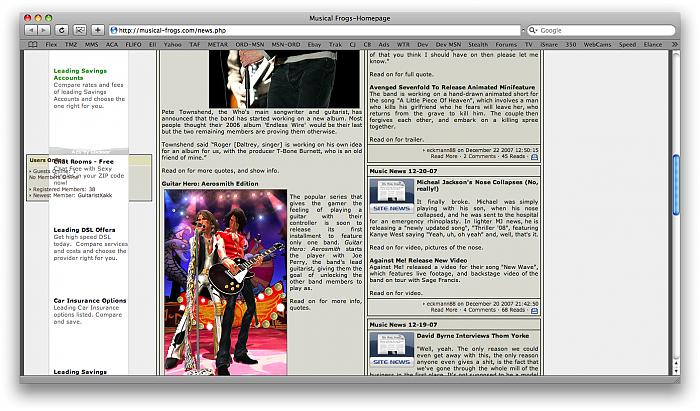Image resolution: width=700 pixels, height=411 pixels.
Task: Open the Forums bookmark
Action: 506,45
